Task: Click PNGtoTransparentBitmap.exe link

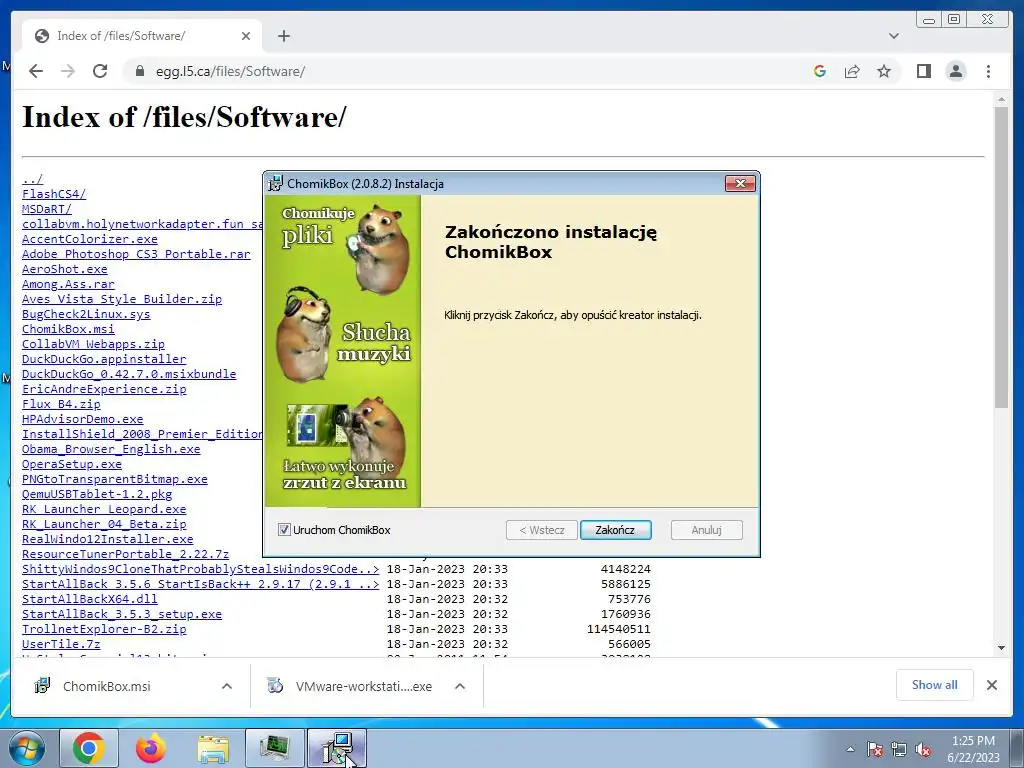Action: [x=114, y=479]
